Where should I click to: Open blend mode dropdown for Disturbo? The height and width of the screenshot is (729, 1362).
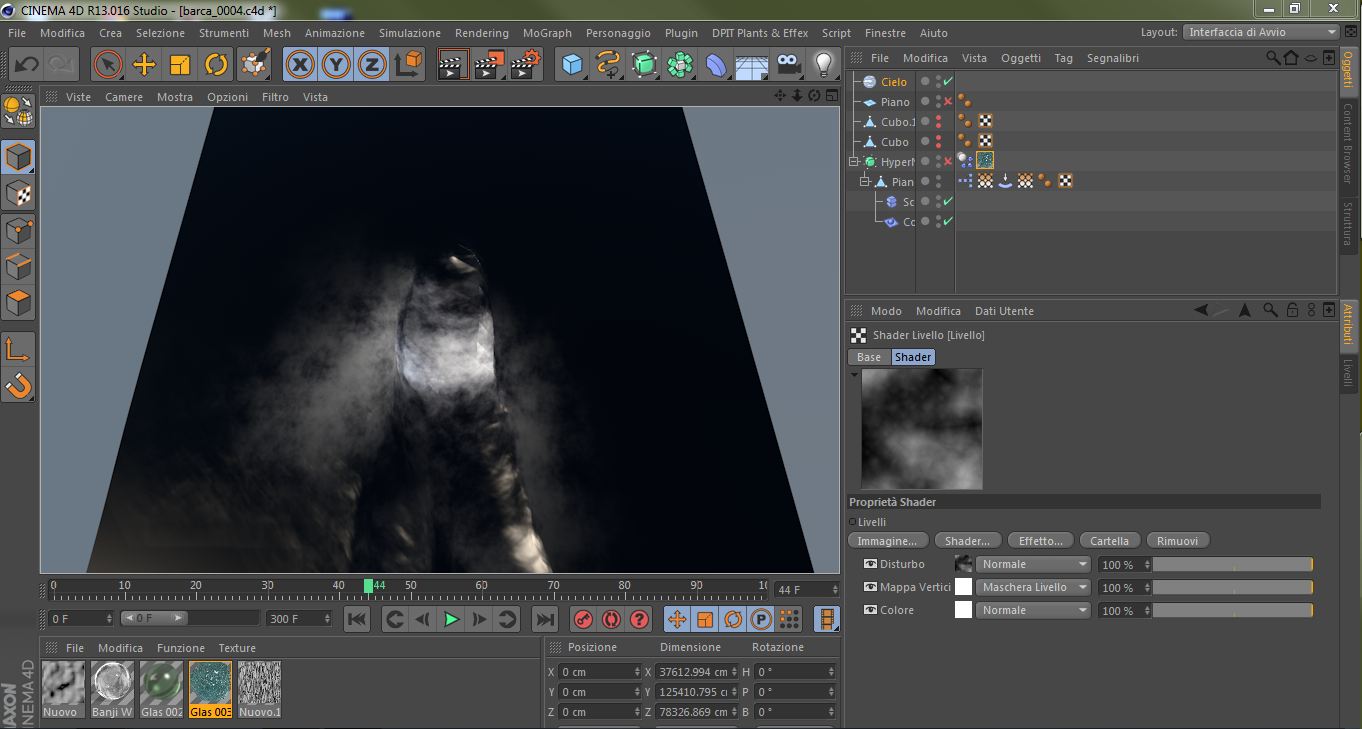tap(1033, 564)
